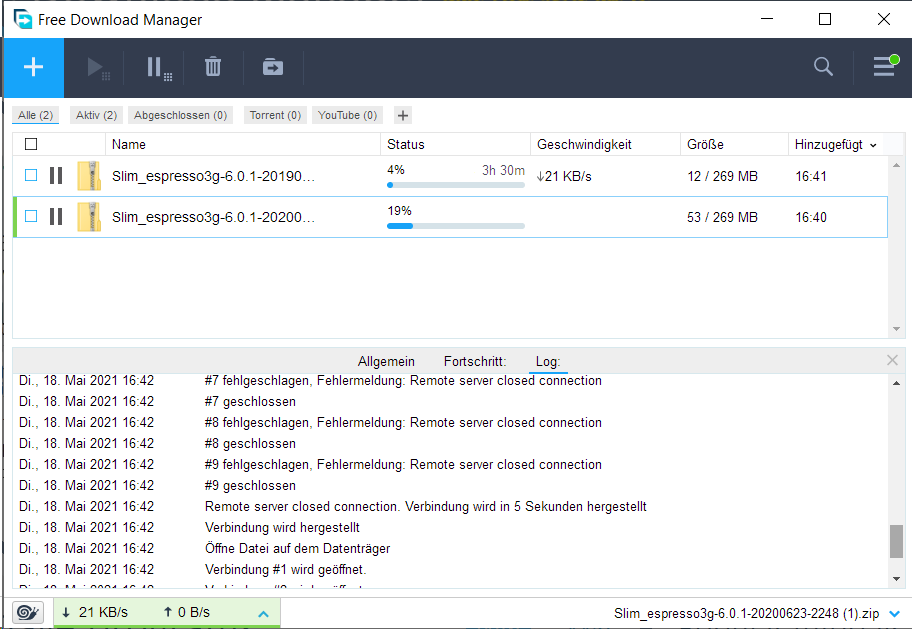Image resolution: width=912 pixels, height=629 pixels.
Task: Click the log scrollbar thumb
Action: (x=896, y=541)
